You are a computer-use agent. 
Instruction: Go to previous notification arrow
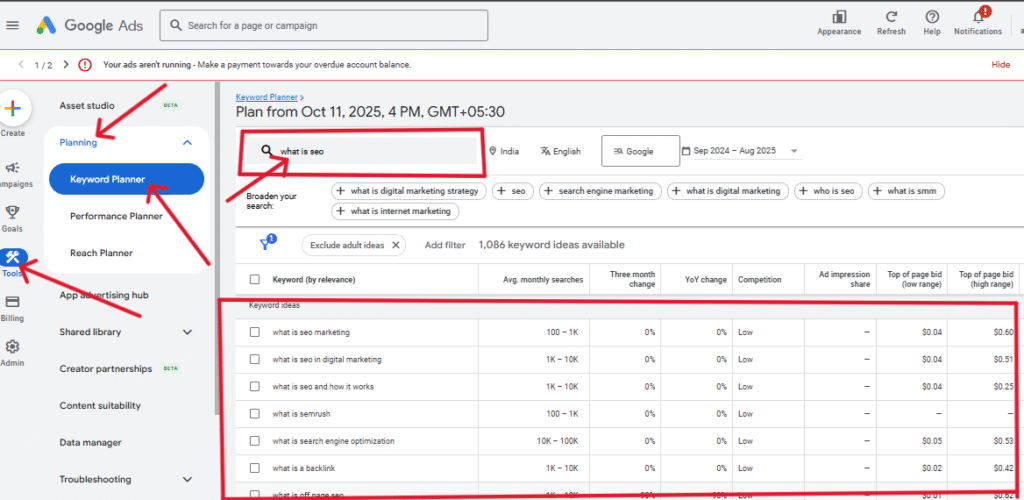coord(21,65)
